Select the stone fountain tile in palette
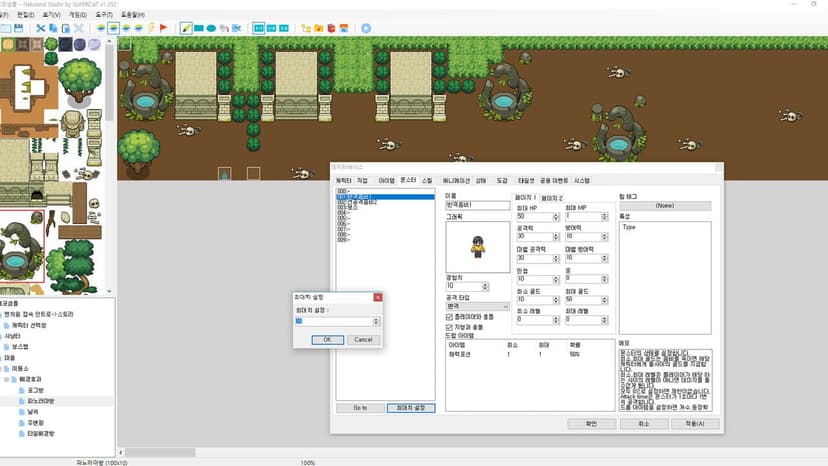828x466 pixels. point(22,246)
